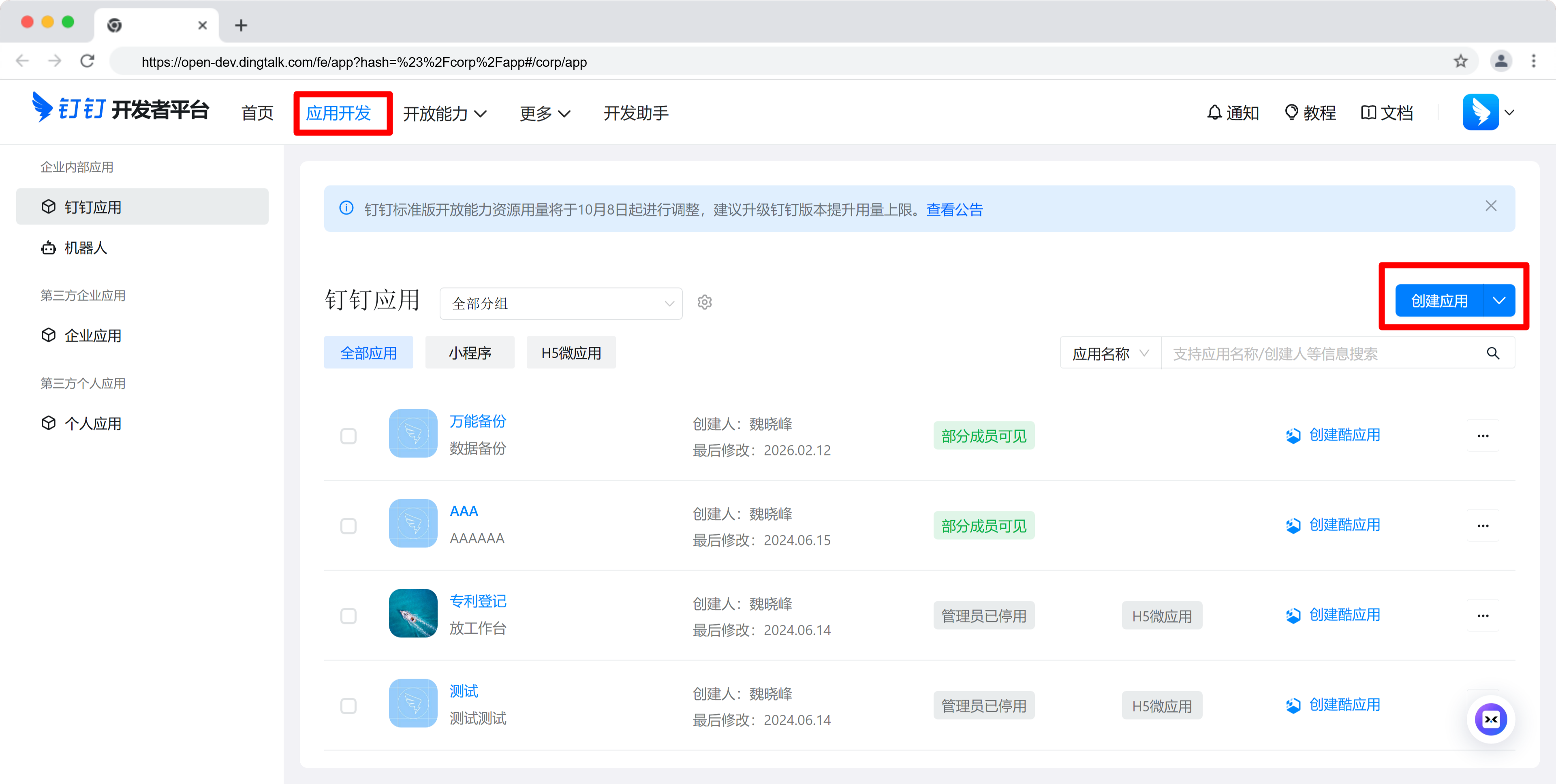Open the group settings gear icon
The image size is (1556, 784).
(704, 302)
